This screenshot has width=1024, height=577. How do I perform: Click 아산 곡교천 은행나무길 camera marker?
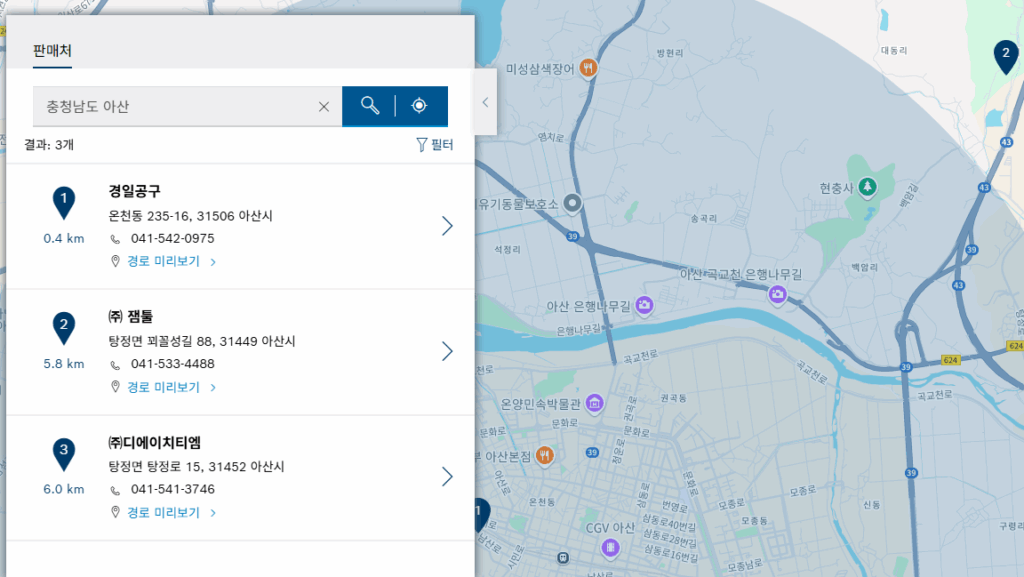click(x=777, y=294)
